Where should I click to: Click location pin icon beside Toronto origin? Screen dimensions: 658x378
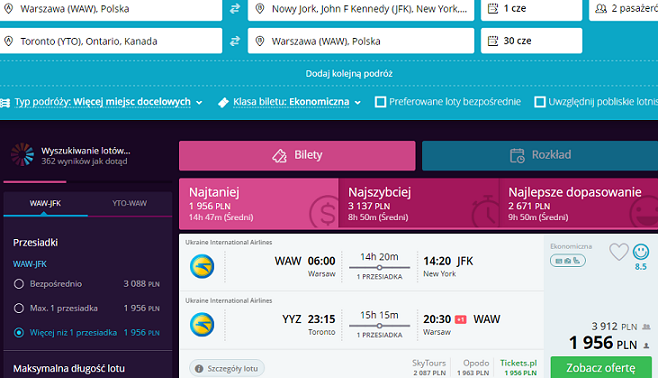(8, 41)
